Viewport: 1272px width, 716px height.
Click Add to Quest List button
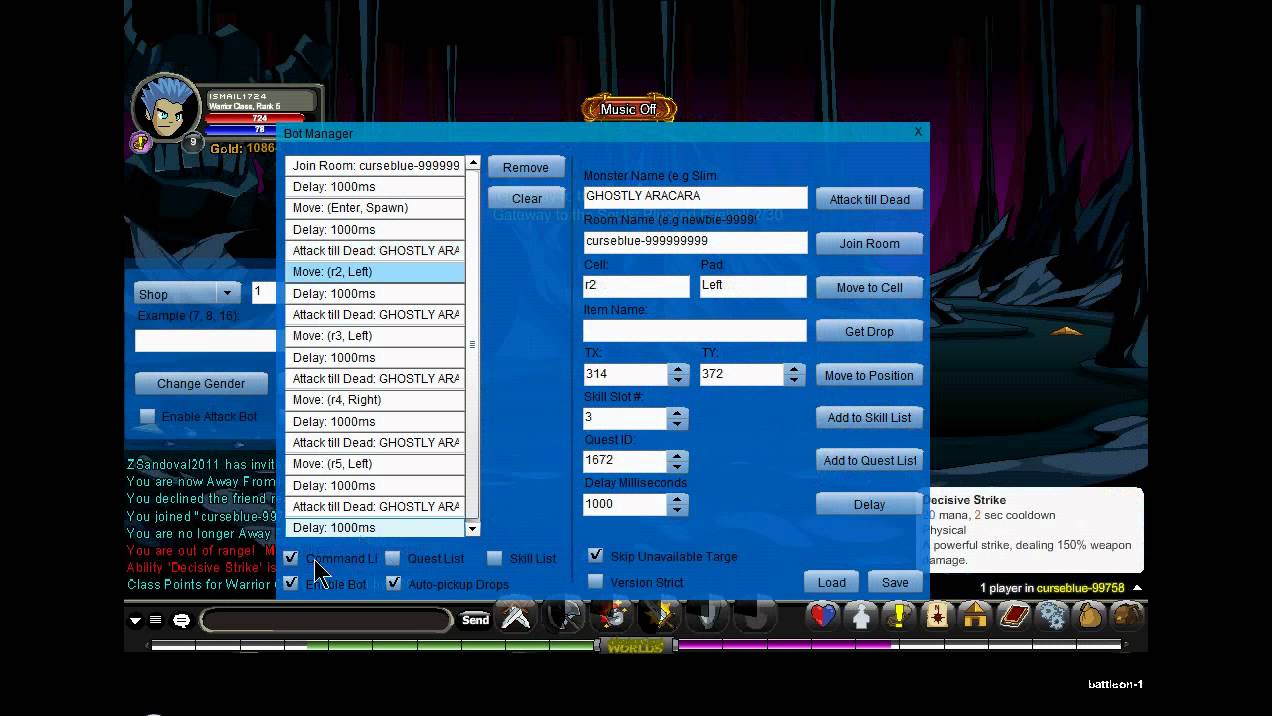pos(869,460)
